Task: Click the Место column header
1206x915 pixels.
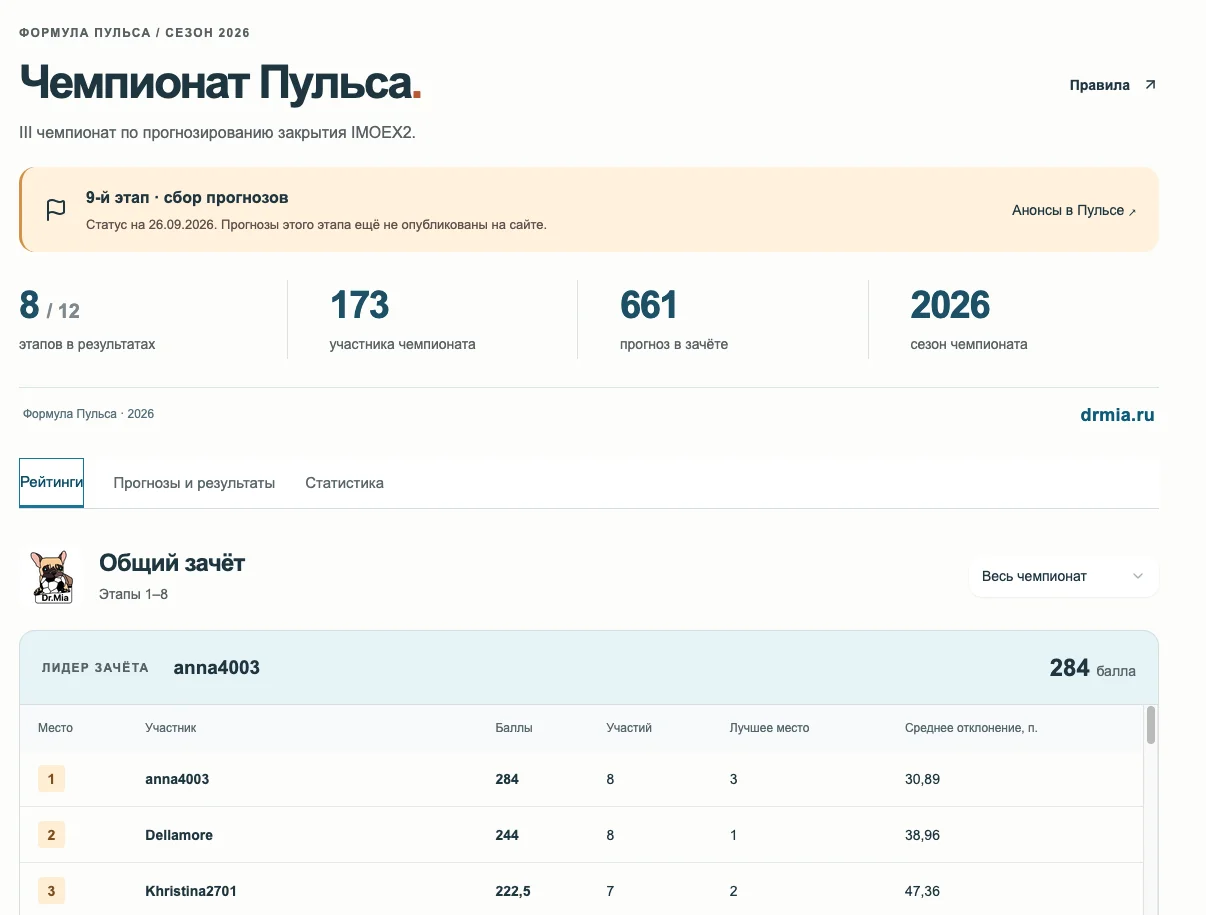Action: click(55, 728)
